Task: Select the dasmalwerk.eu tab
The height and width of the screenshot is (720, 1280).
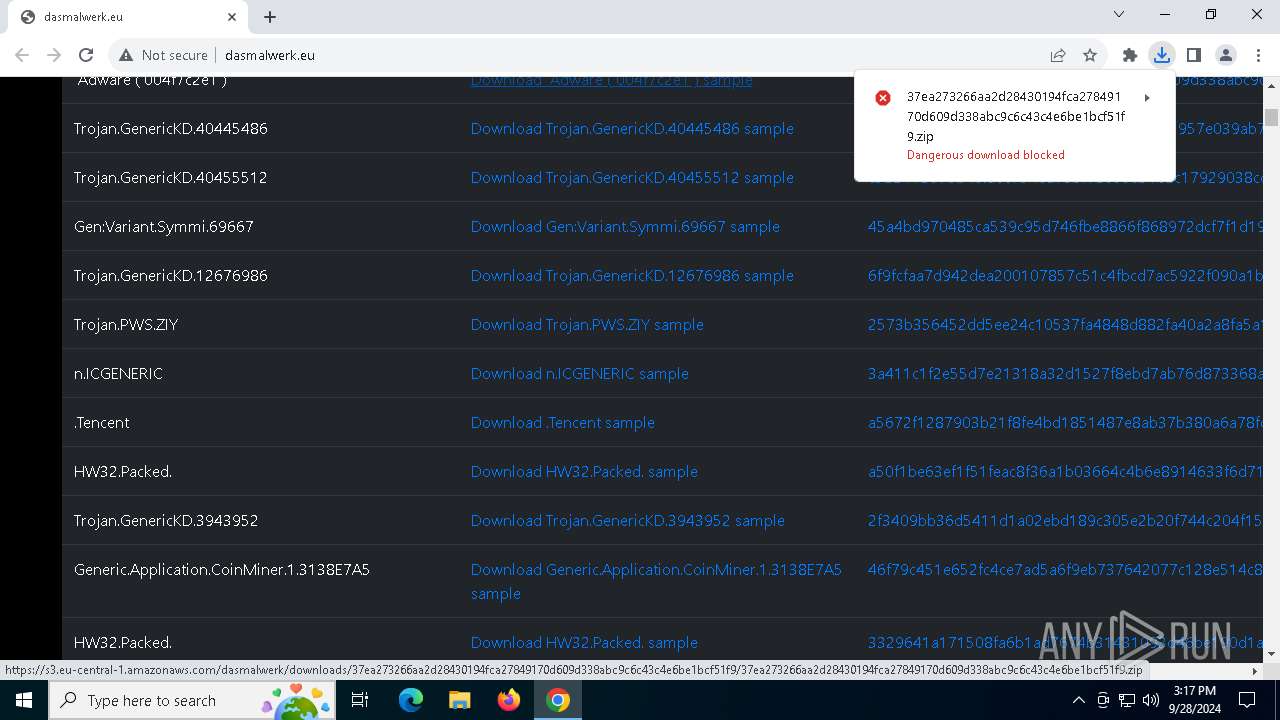Action: [128, 17]
